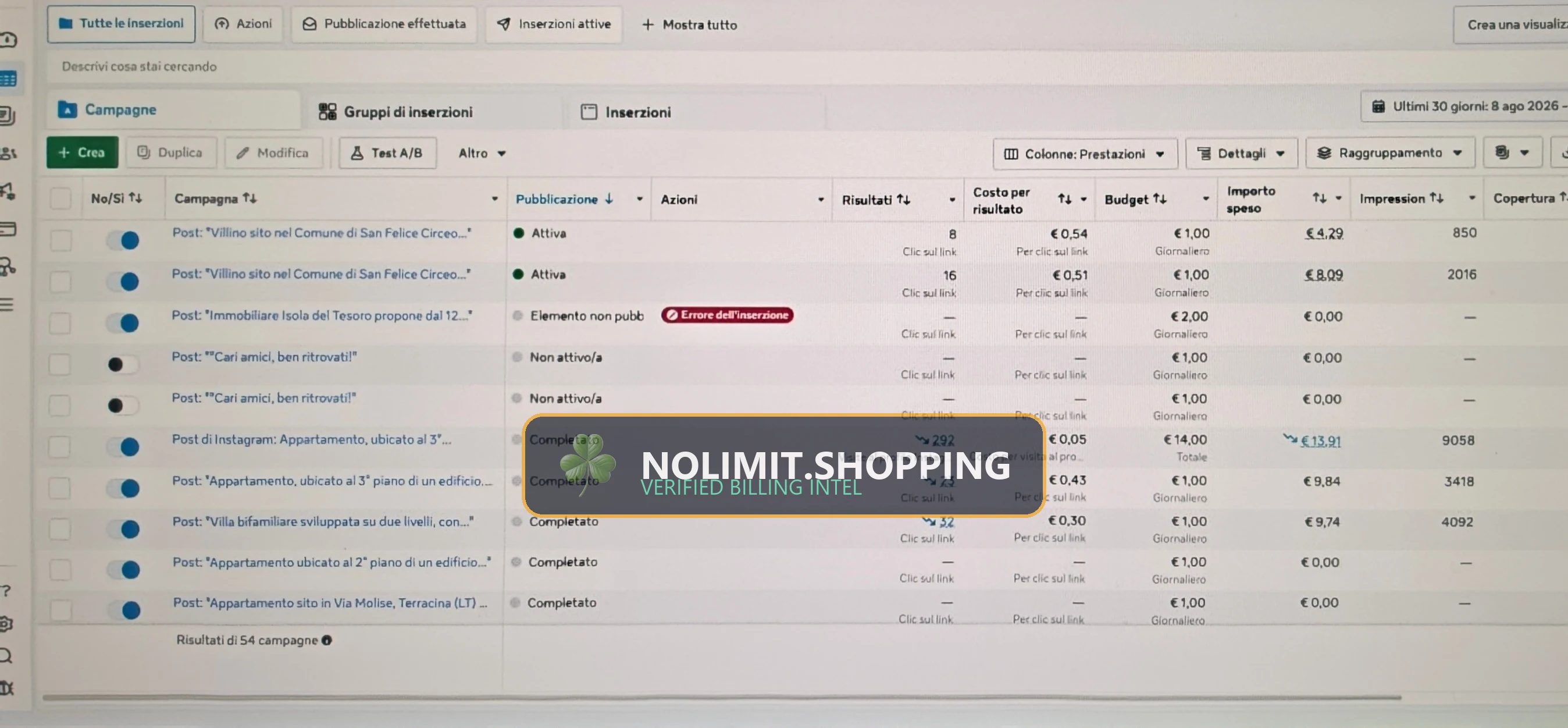Toggle the Post di Instagram Appartamento campaign
The height and width of the screenshot is (728, 1568).
point(123,446)
